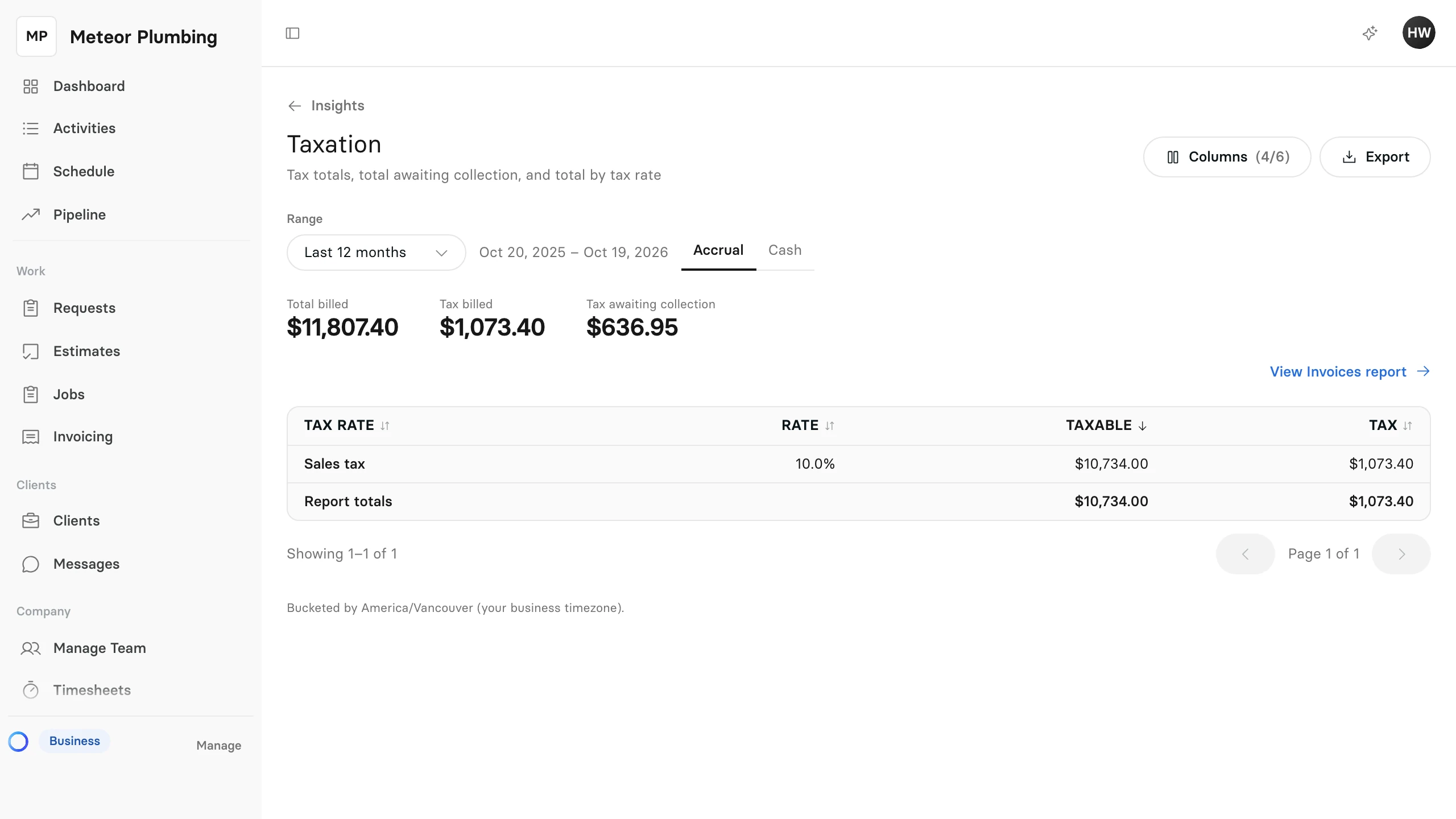Click Manage next to Business plan

(218, 746)
